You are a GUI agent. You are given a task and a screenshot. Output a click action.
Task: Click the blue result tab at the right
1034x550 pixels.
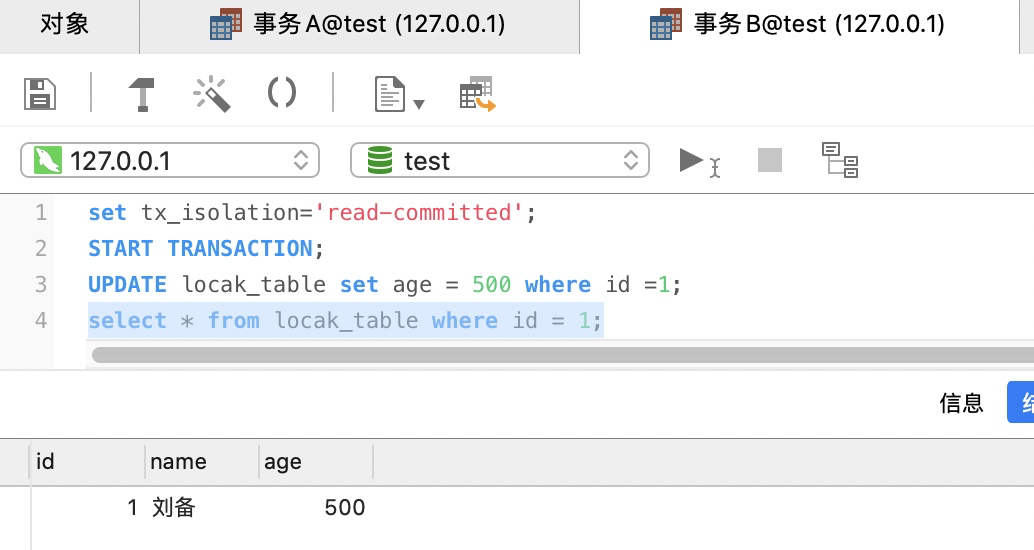coord(1021,402)
